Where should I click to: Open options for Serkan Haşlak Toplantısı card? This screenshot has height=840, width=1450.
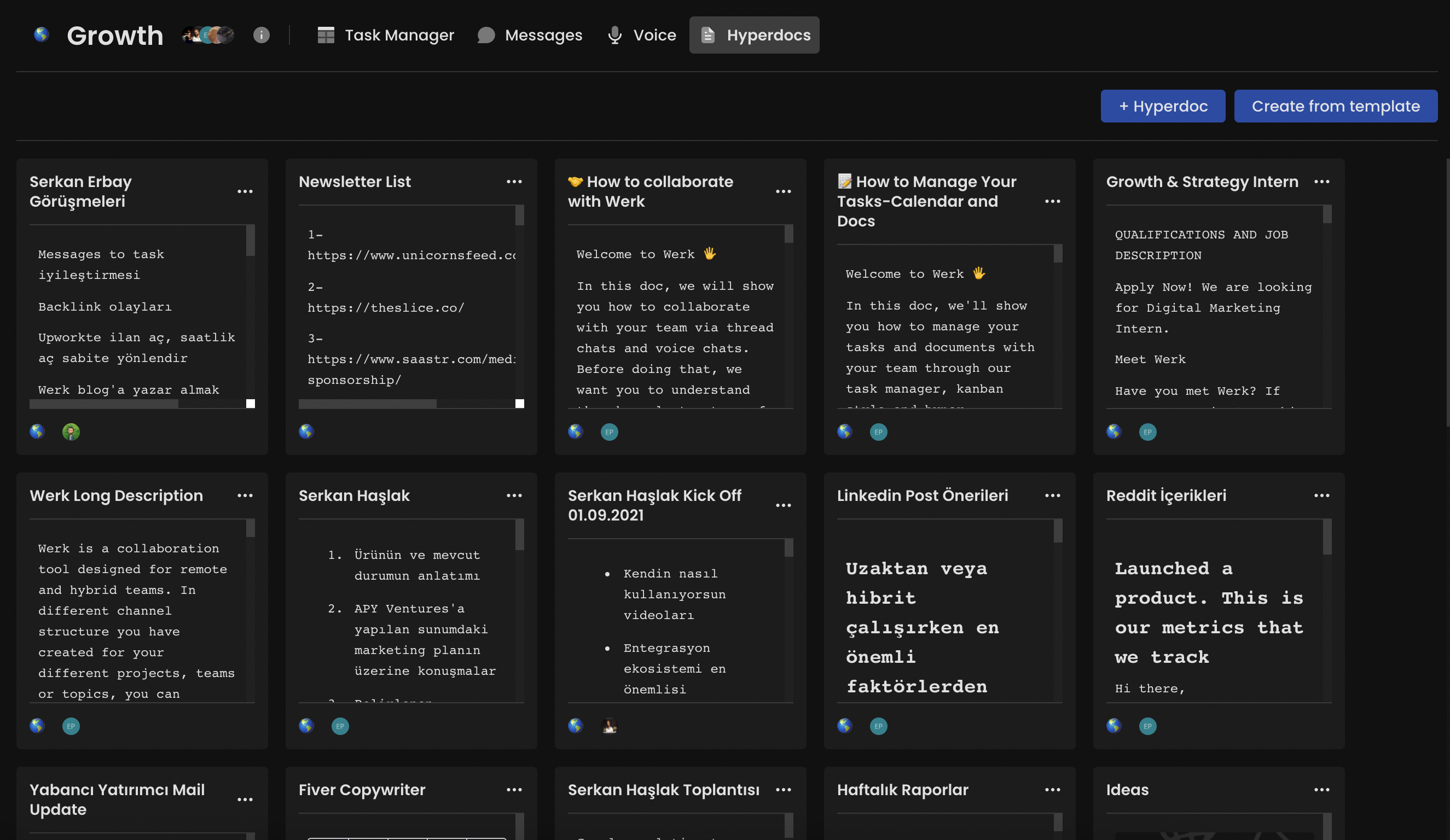click(784, 790)
